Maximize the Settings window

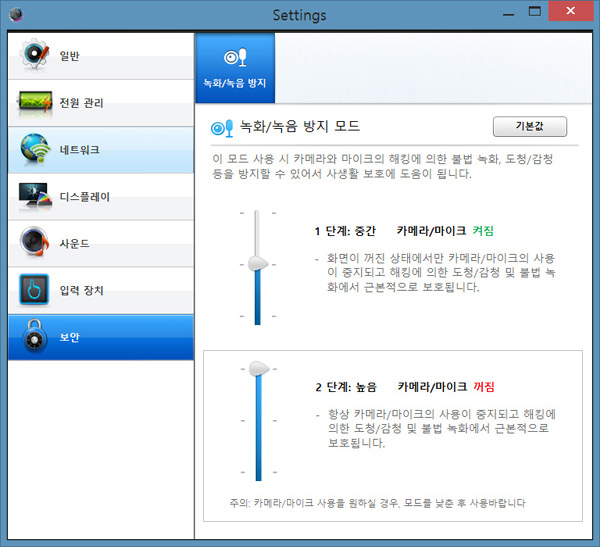535,11
